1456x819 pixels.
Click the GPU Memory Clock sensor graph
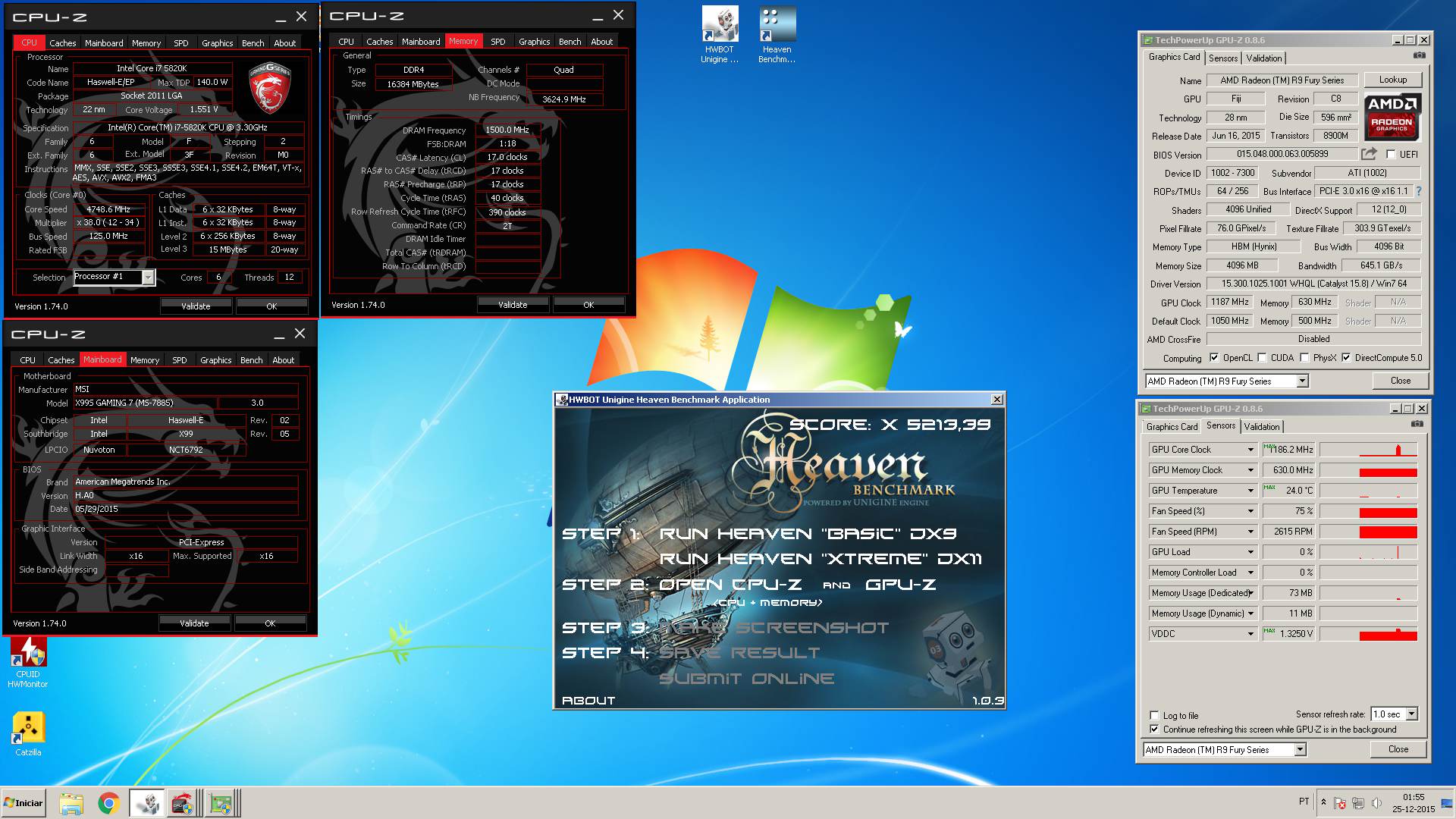(x=1369, y=470)
